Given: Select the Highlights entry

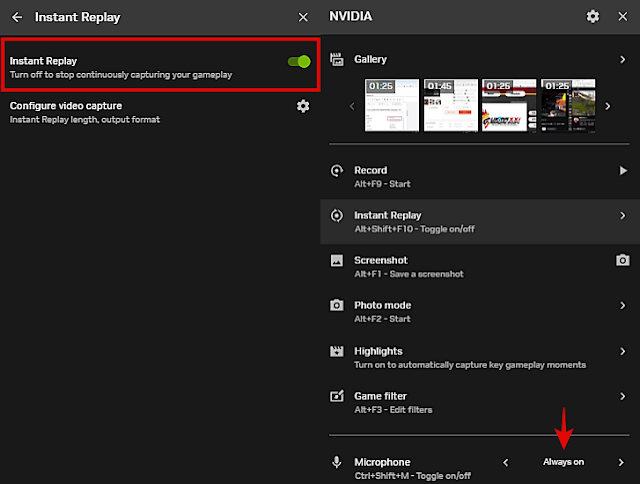Looking at the screenshot, I should pos(480,357).
